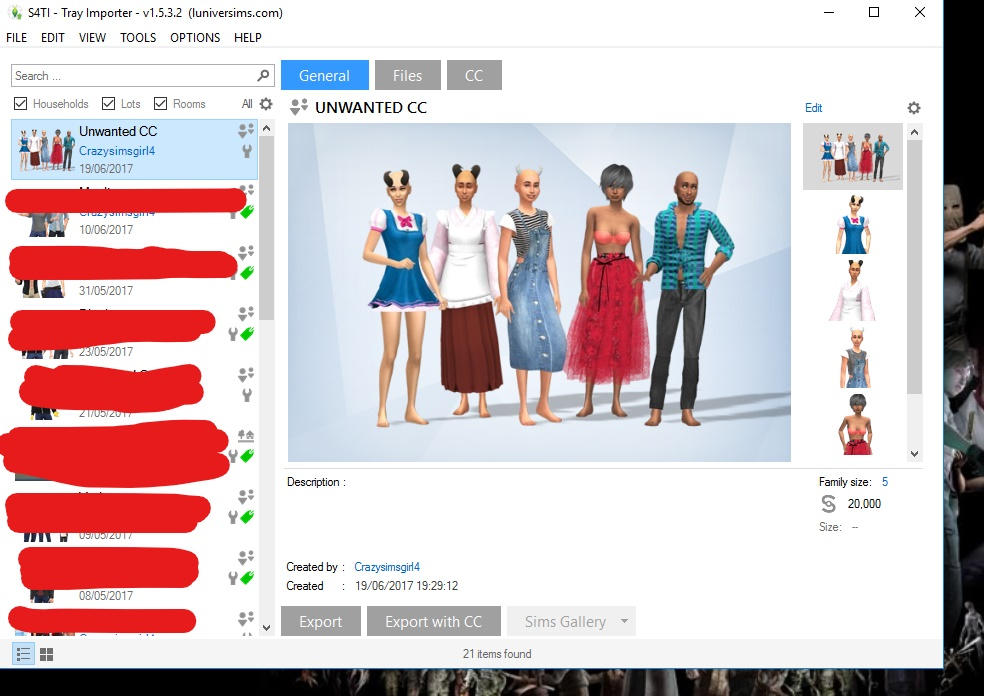The image size is (984, 696).
Task: Click wrench icon on 08/05/2017 row
Action: click(233, 578)
